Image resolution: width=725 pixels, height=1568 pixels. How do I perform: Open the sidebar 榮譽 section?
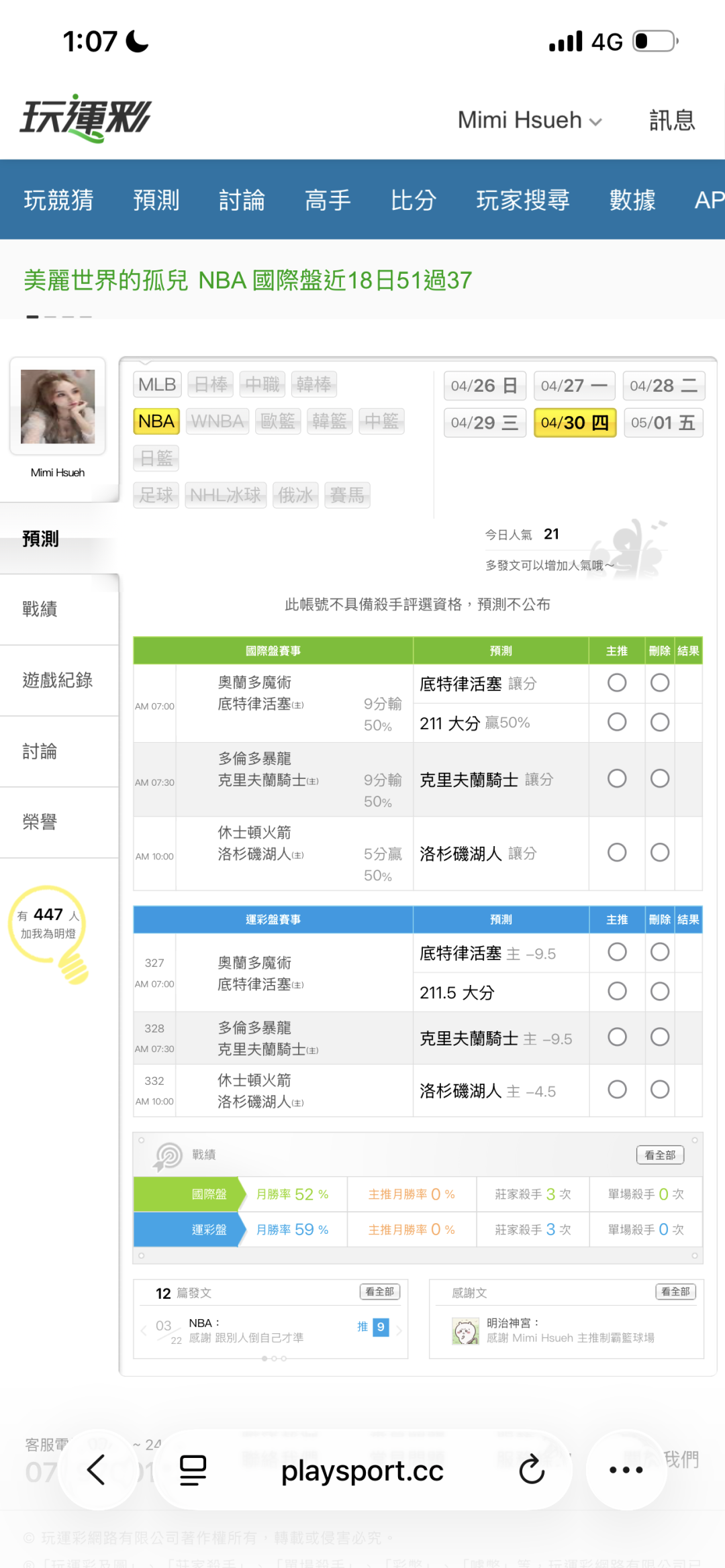coord(59,822)
